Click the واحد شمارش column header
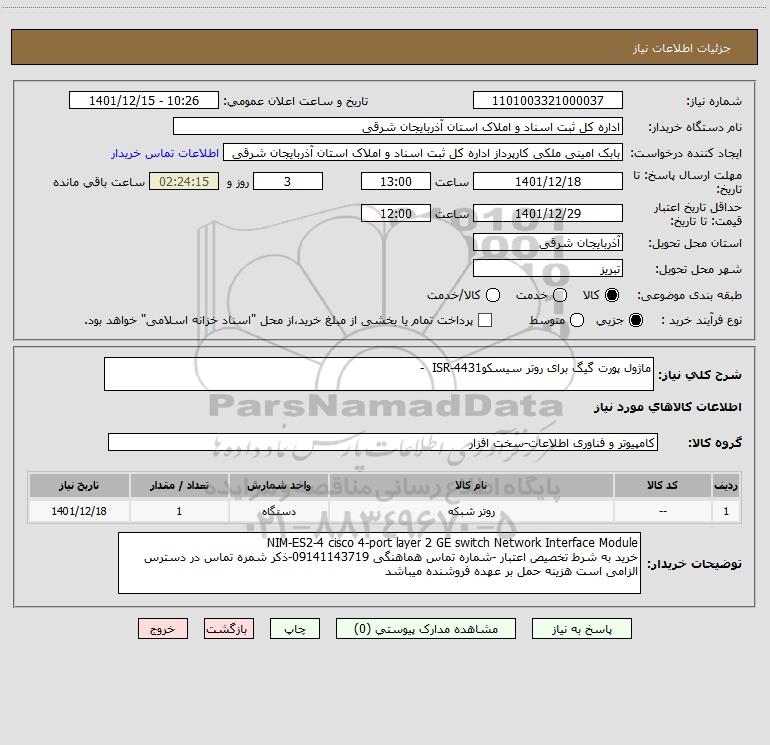This screenshot has height=745, width=770. pos(278,485)
